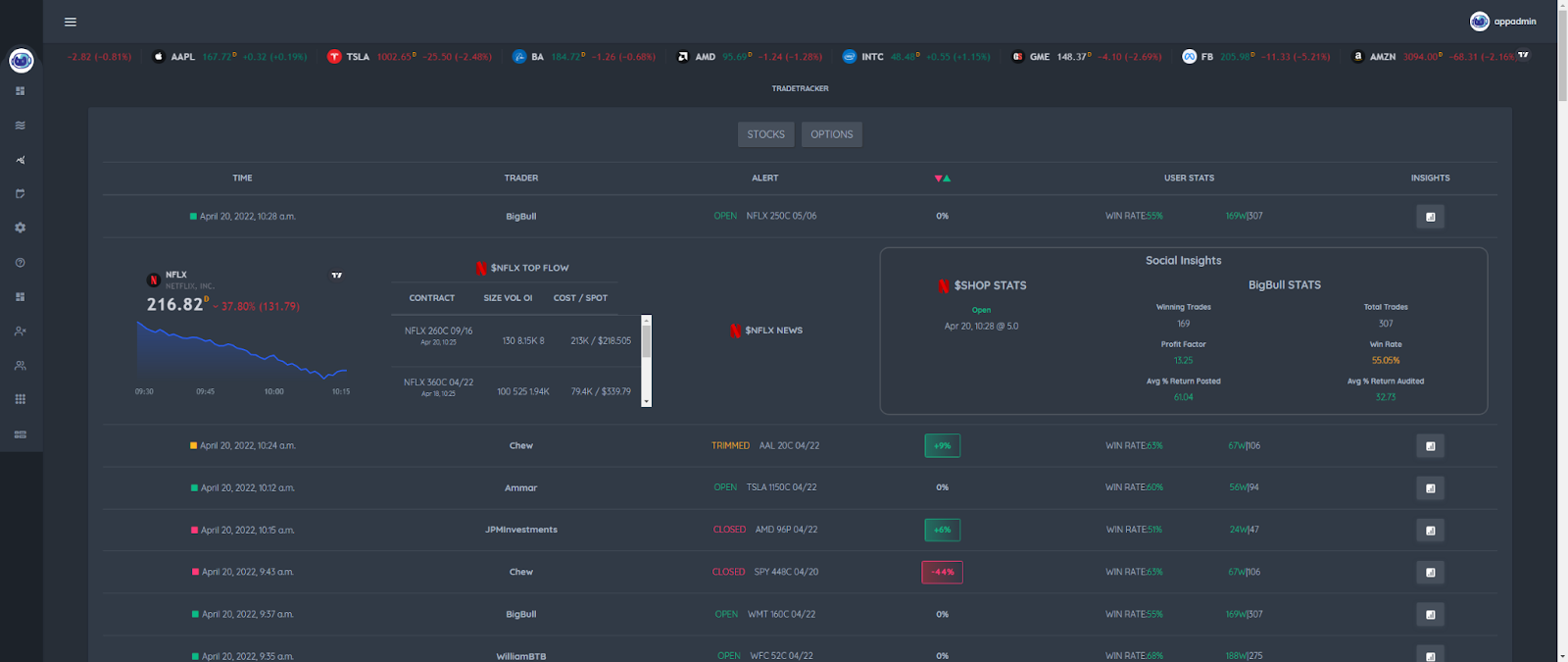The height and width of the screenshot is (662, 1568).
Task: Open the bottom card-stack icon in sidebar
Action: 21,434
